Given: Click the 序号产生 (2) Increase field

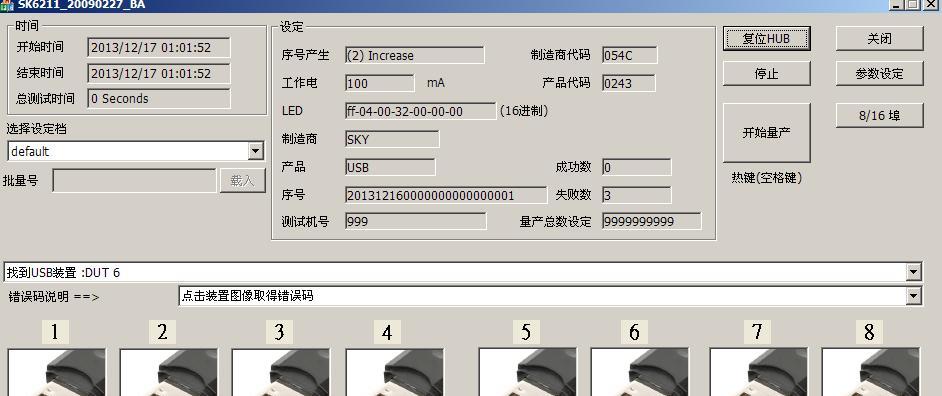Looking at the screenshot, I should (415, 55).
